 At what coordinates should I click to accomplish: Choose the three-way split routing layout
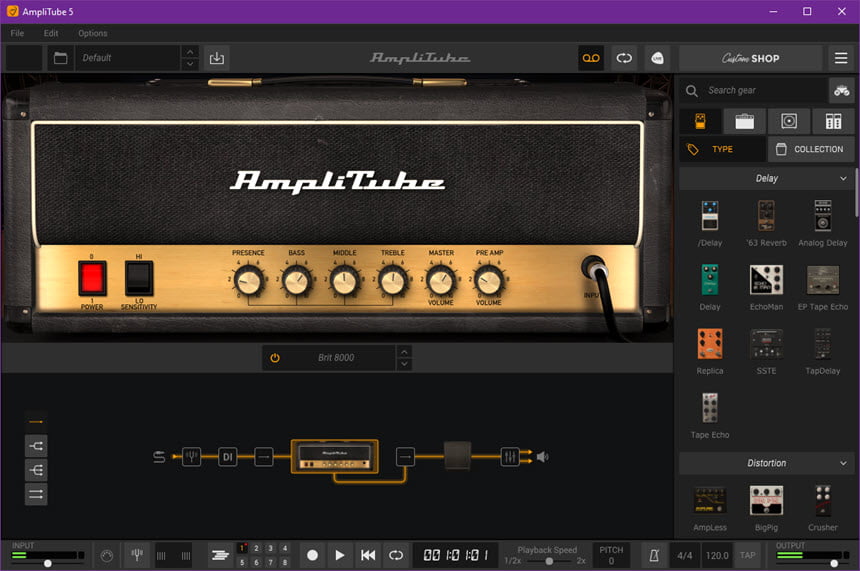pyautogui.click(x=36, y=470)
